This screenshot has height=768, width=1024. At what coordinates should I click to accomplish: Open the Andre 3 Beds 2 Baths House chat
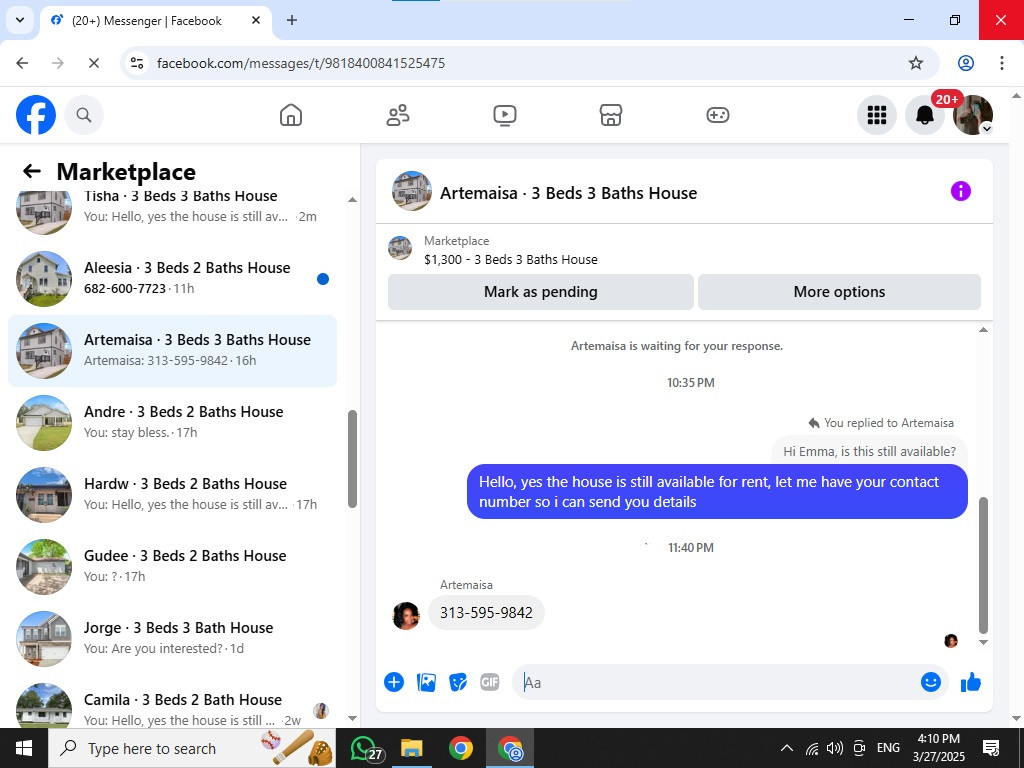click(172, 423)
